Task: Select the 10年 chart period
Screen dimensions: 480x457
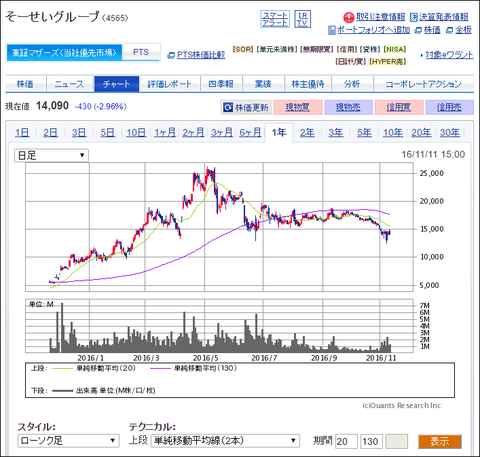Action: click(x=393, y=133)
